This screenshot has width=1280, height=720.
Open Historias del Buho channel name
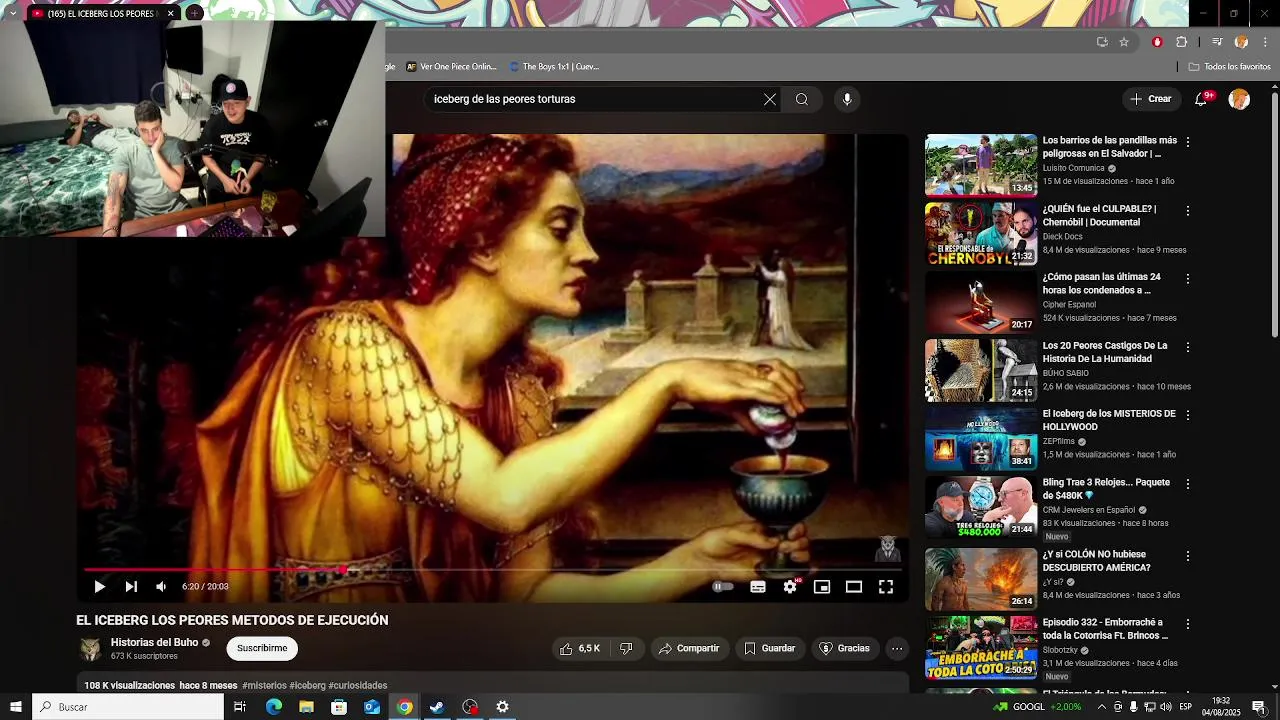click(155, 642)
